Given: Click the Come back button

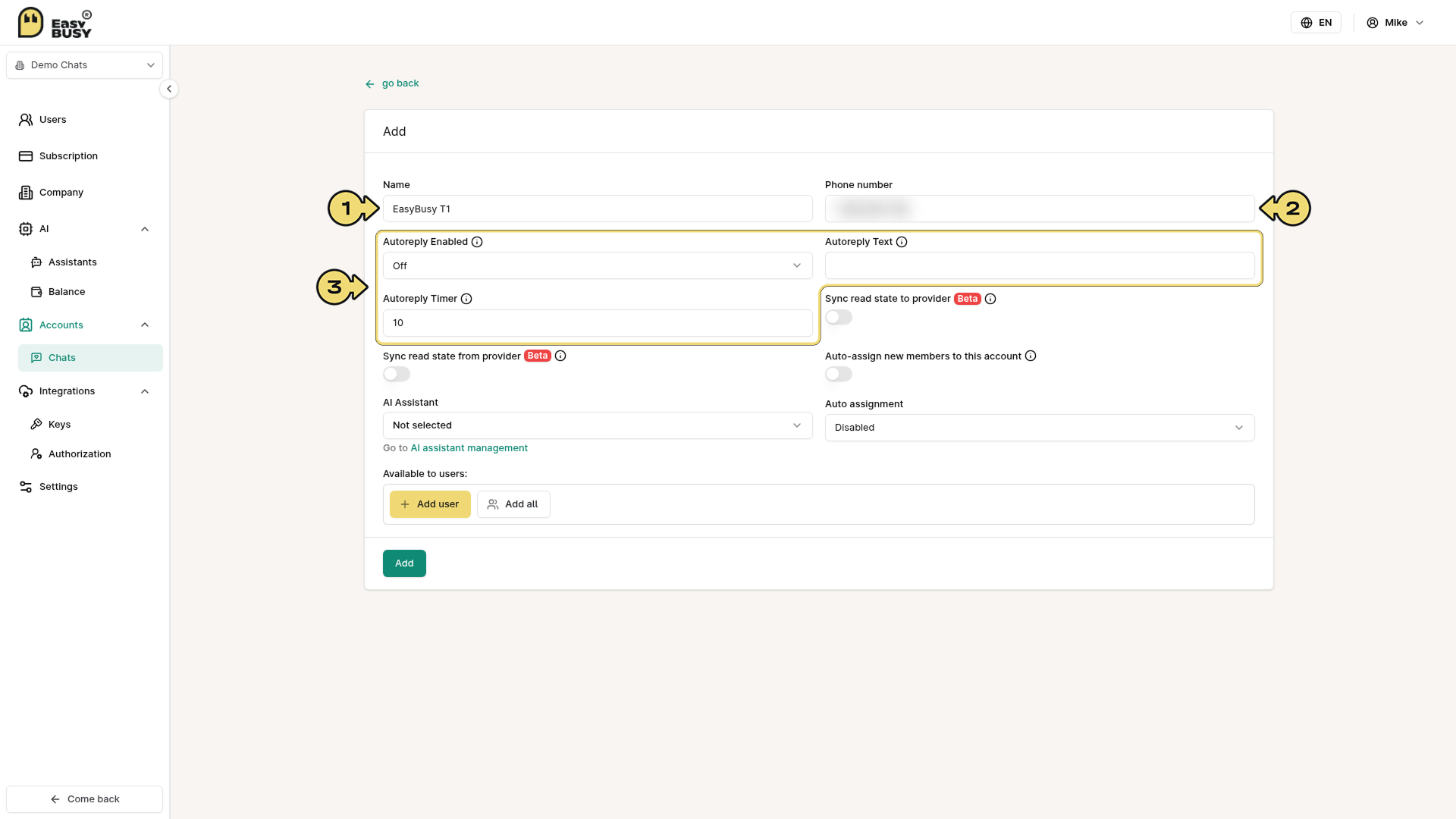Looking at the screenshot, I should point(84,799).
